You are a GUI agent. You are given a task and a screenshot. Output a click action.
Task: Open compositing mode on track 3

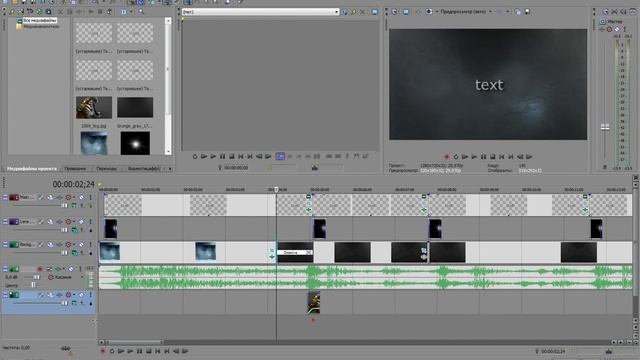(75, 253)
